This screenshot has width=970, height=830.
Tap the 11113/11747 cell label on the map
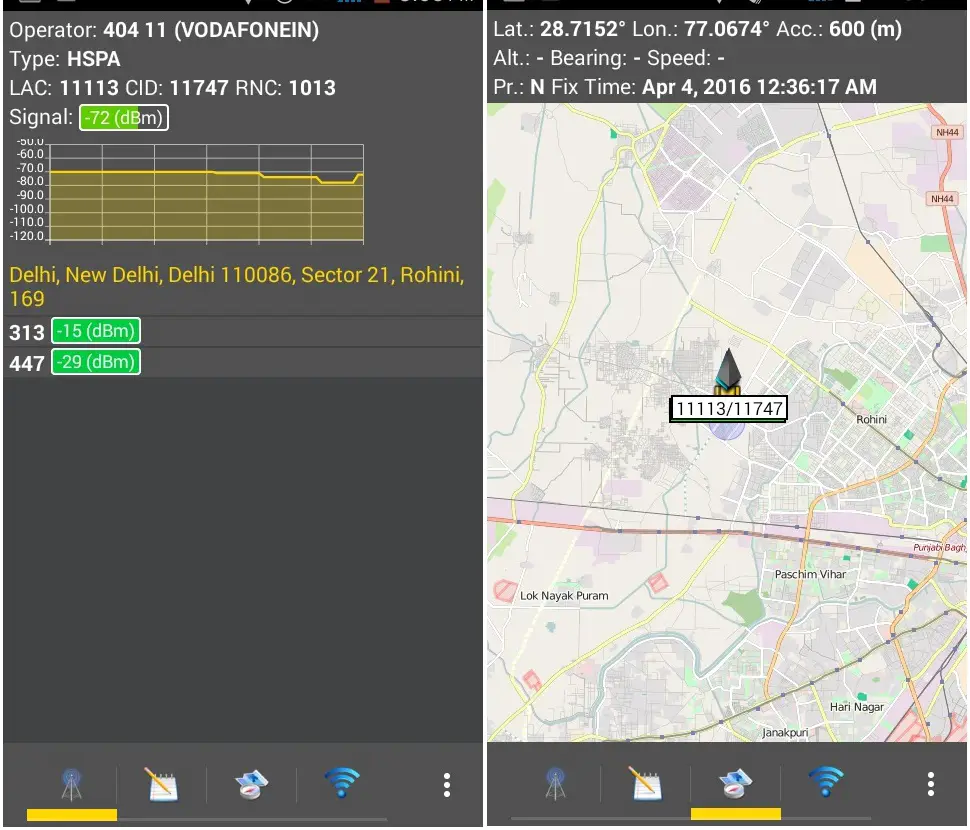729,409
